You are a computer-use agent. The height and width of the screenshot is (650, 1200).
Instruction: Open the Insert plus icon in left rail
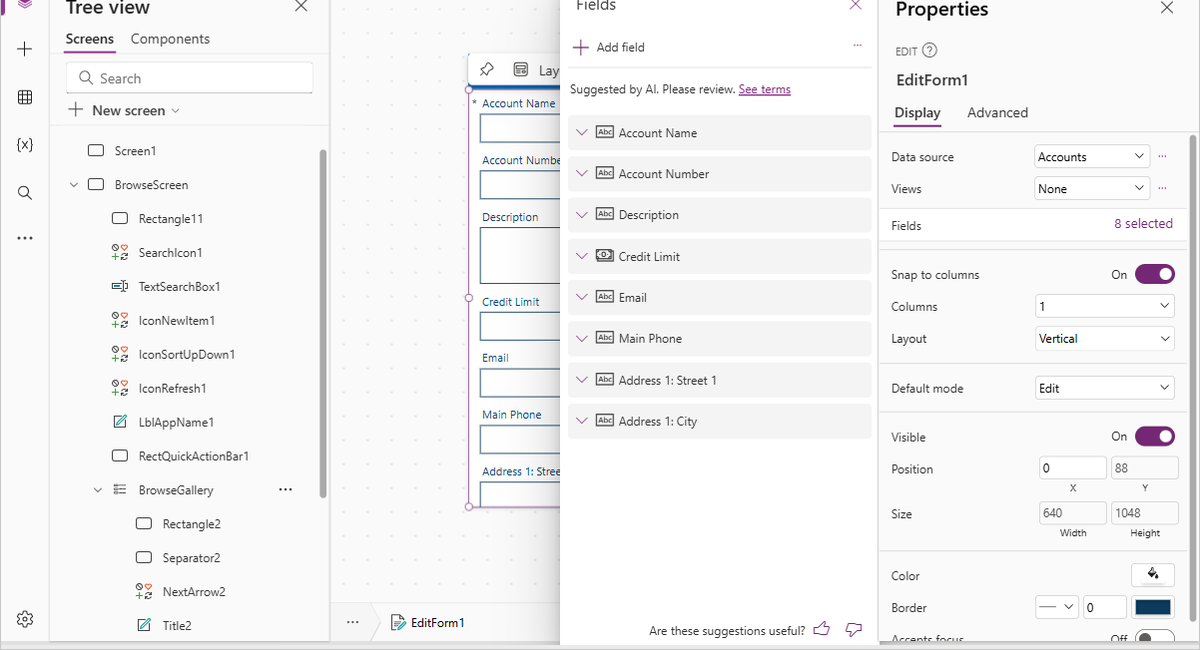pyautogui.click(x=25, y=49)
